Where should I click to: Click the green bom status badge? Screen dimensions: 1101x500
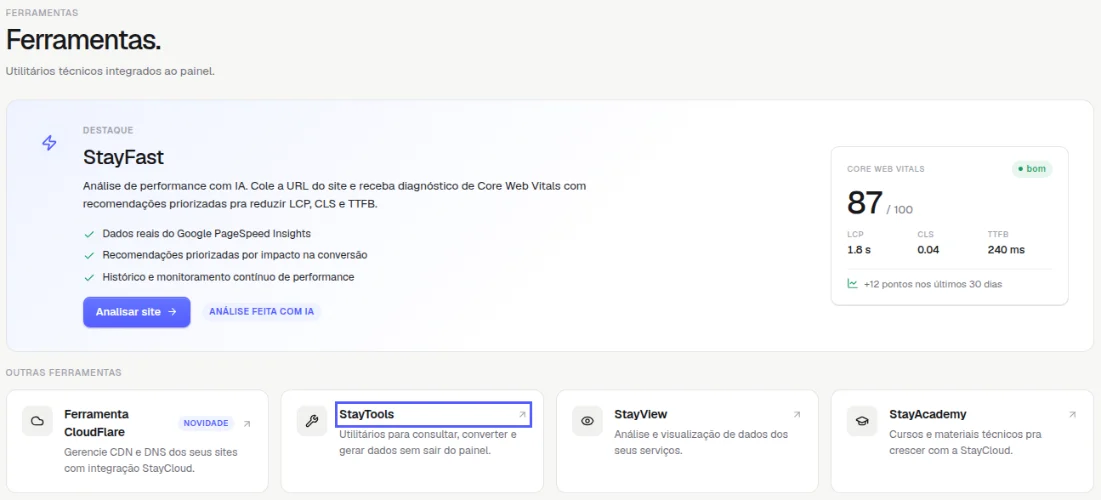[1031, 169]
